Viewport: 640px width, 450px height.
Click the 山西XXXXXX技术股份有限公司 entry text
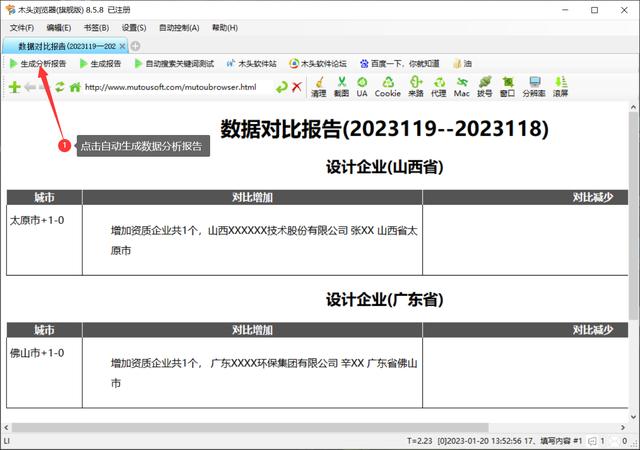point(278,231)
